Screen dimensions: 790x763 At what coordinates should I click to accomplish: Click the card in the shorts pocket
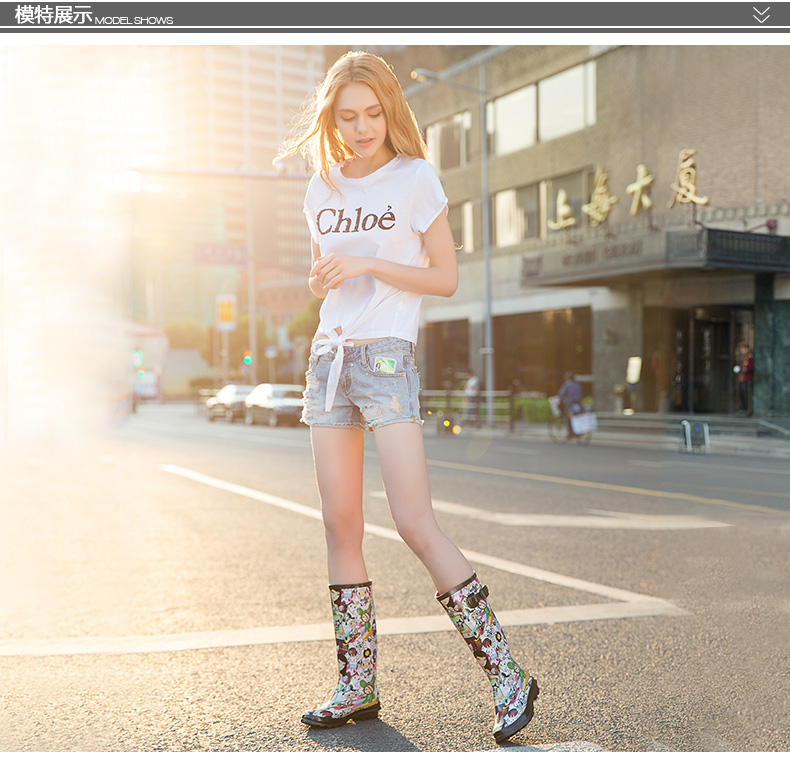[x=384, y=365]
